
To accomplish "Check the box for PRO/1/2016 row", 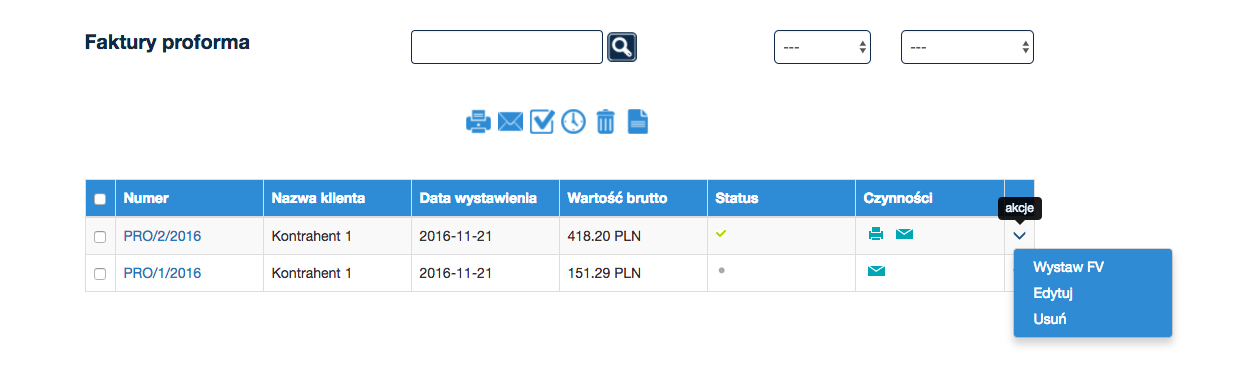I will point(100,274).
